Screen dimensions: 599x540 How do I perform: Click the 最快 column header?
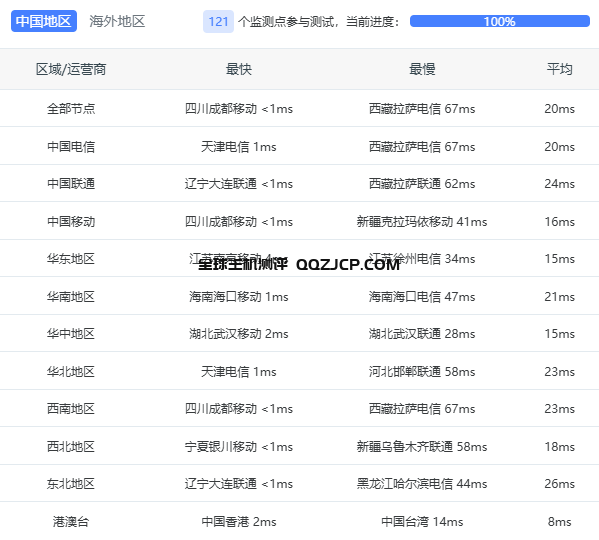(239, 69)
